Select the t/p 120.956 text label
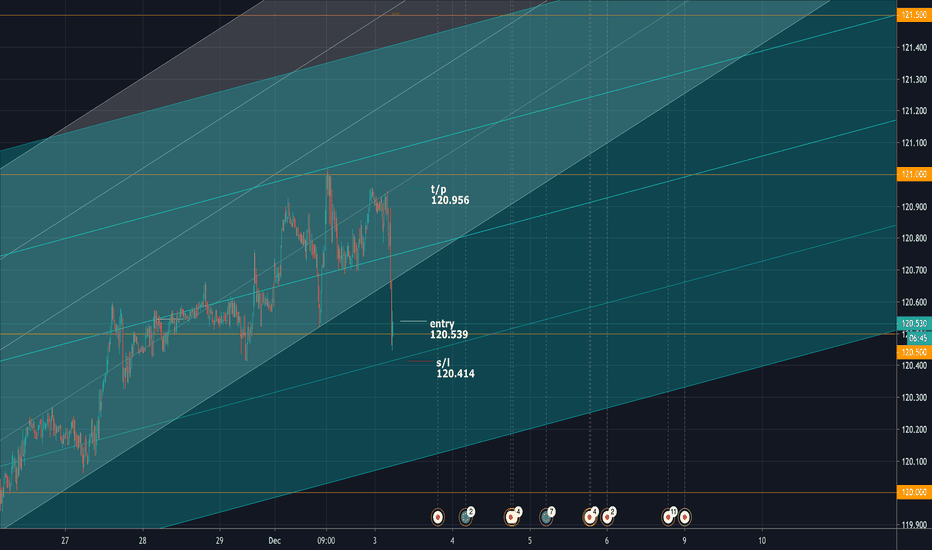Image resolution: width=932 pixels, height=550 pixels. (x=449, y=195)
